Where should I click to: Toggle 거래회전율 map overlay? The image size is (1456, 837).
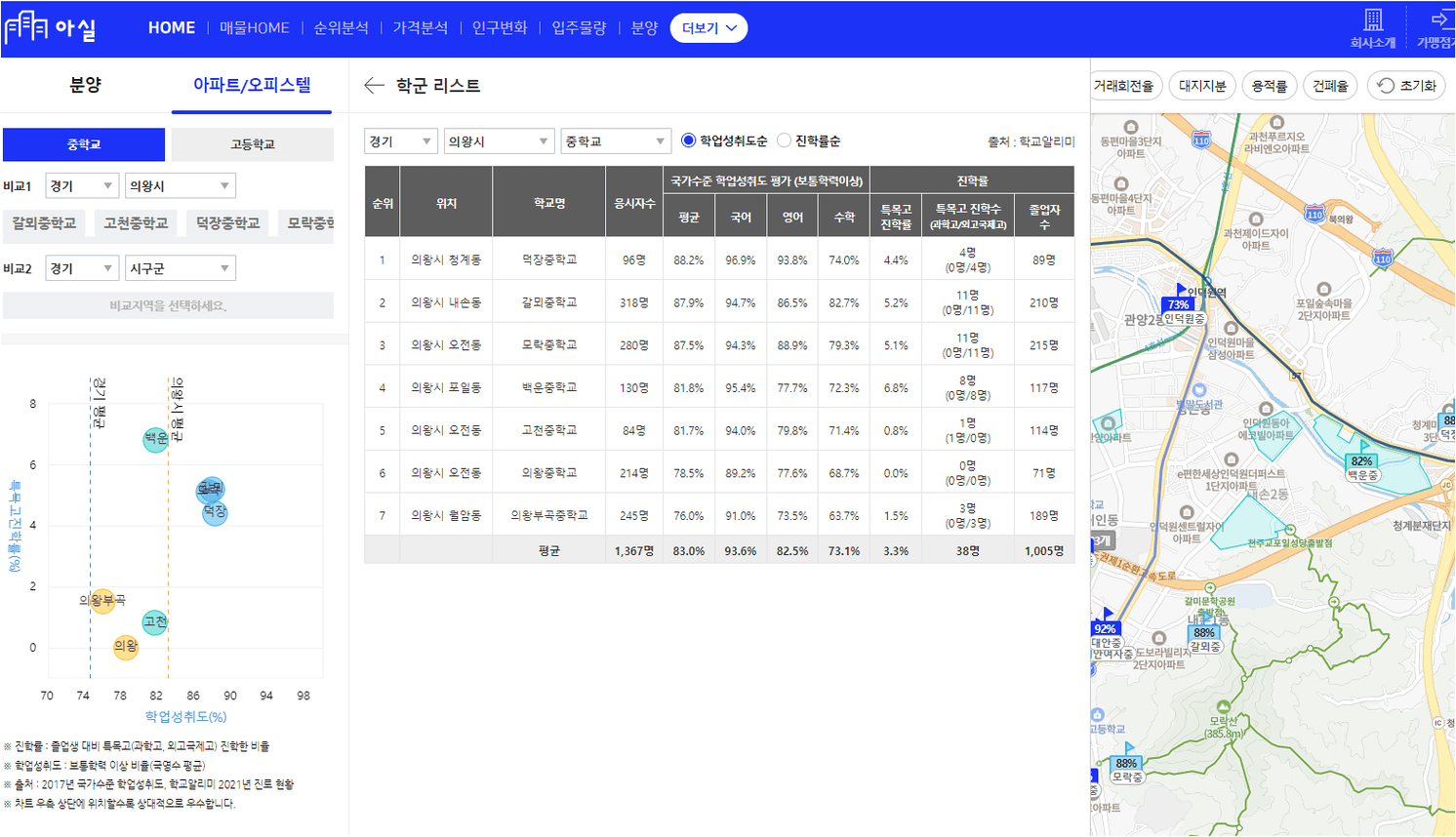tap(1125, 86)
